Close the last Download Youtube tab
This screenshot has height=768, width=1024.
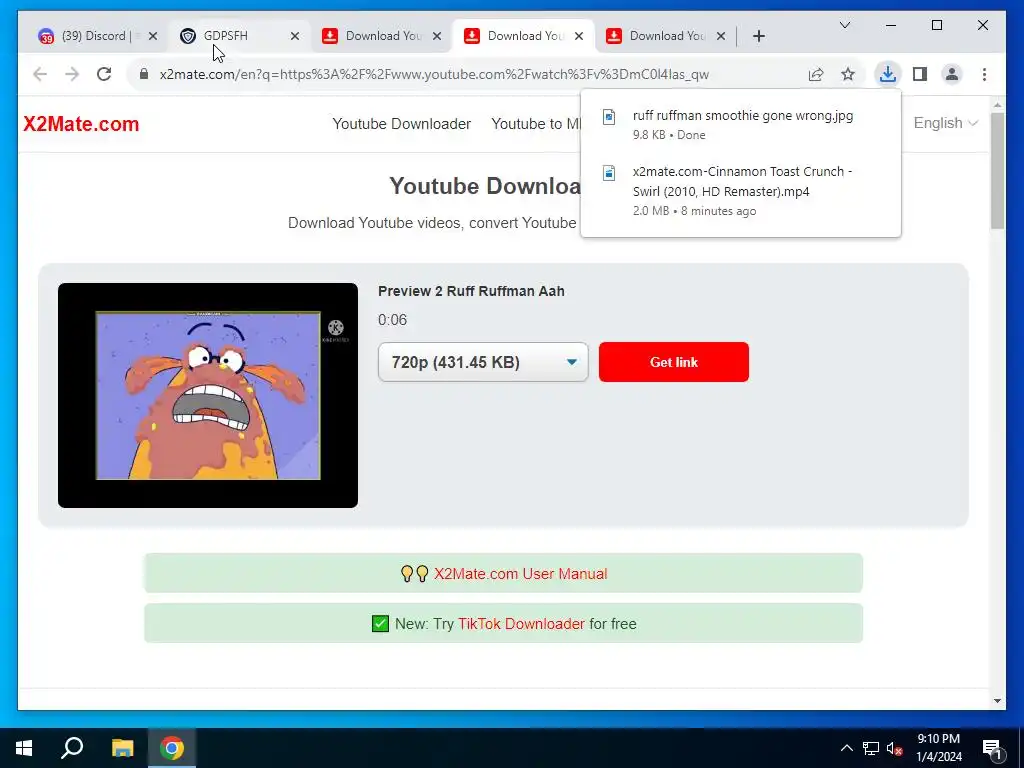pos(720,36)
